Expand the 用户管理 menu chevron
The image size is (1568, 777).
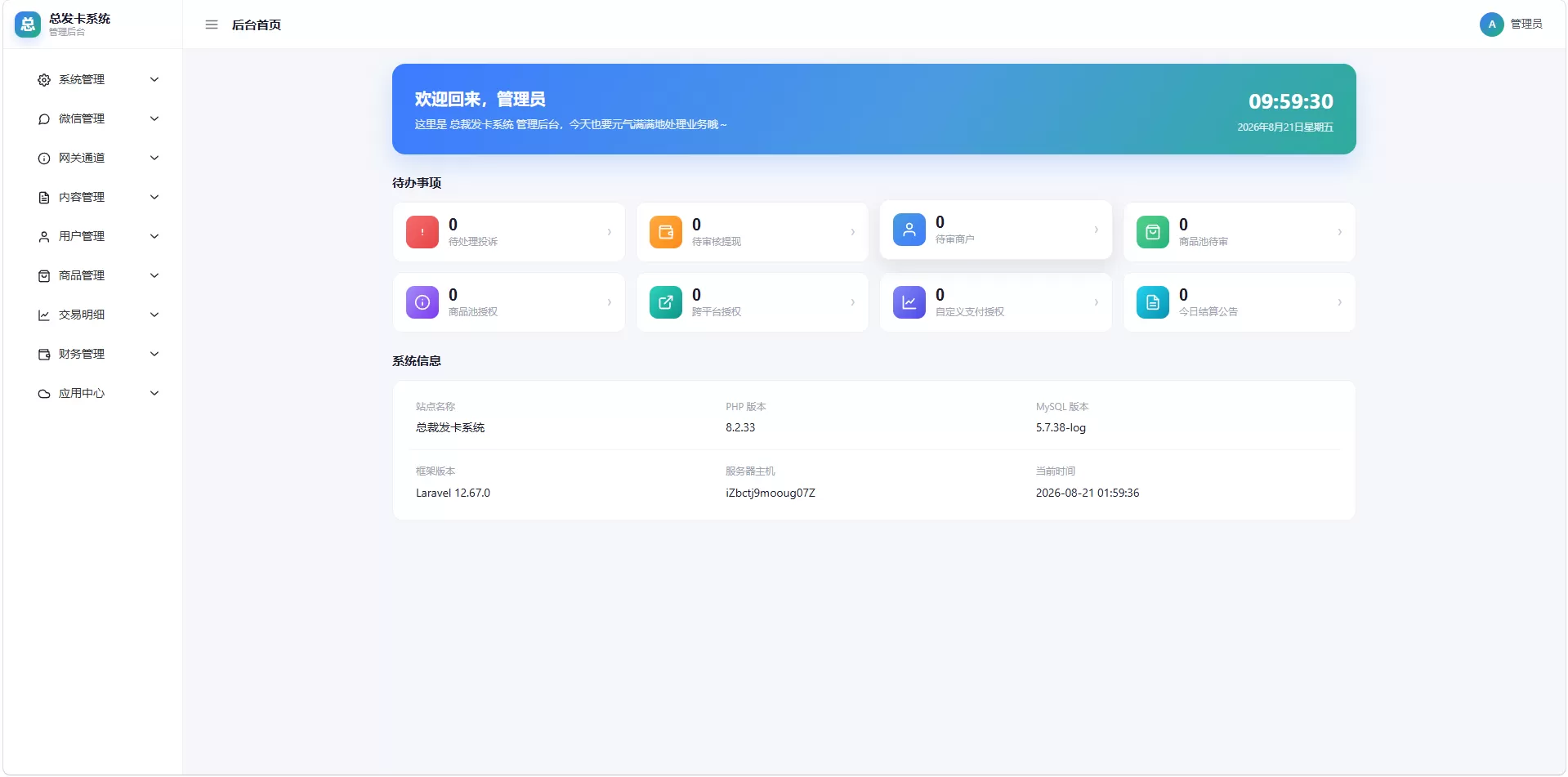point(154,236)
